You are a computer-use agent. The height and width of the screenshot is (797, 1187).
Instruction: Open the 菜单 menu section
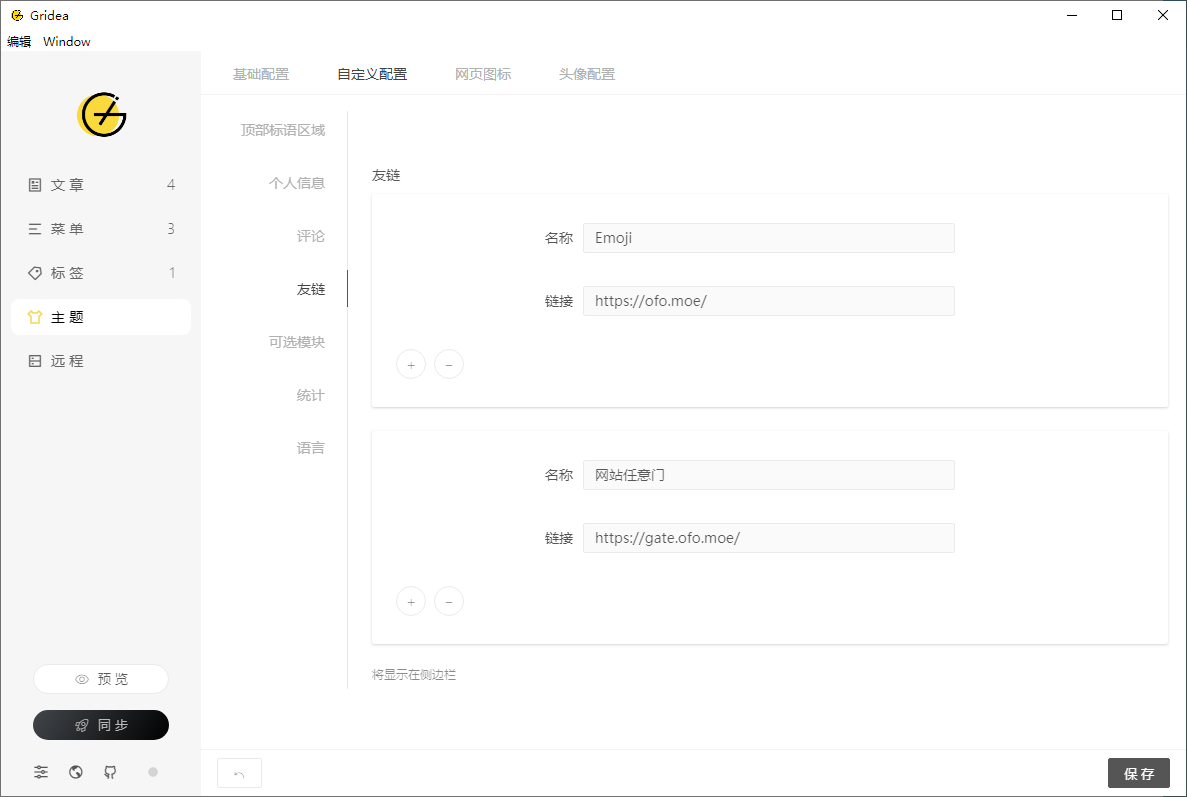[101, 229]
